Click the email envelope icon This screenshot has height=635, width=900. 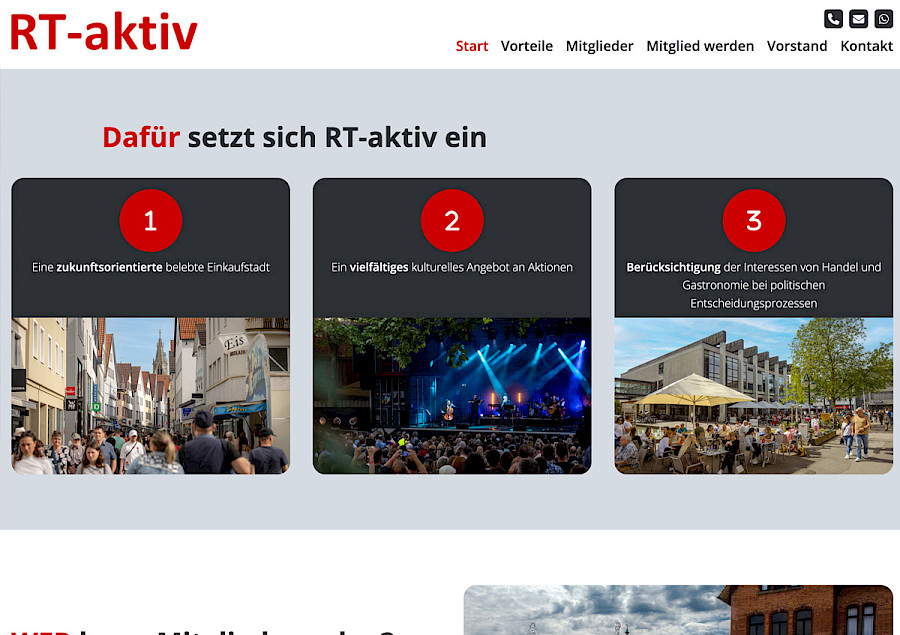pos(859,19)
